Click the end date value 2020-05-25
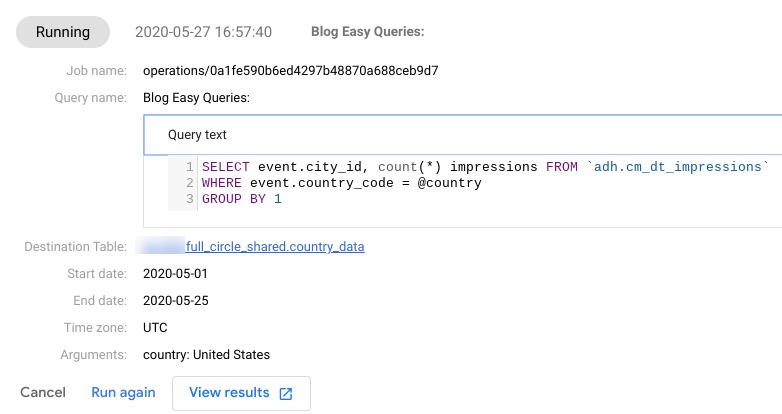This screenshot has height=414, width=782. coord(176,300)
